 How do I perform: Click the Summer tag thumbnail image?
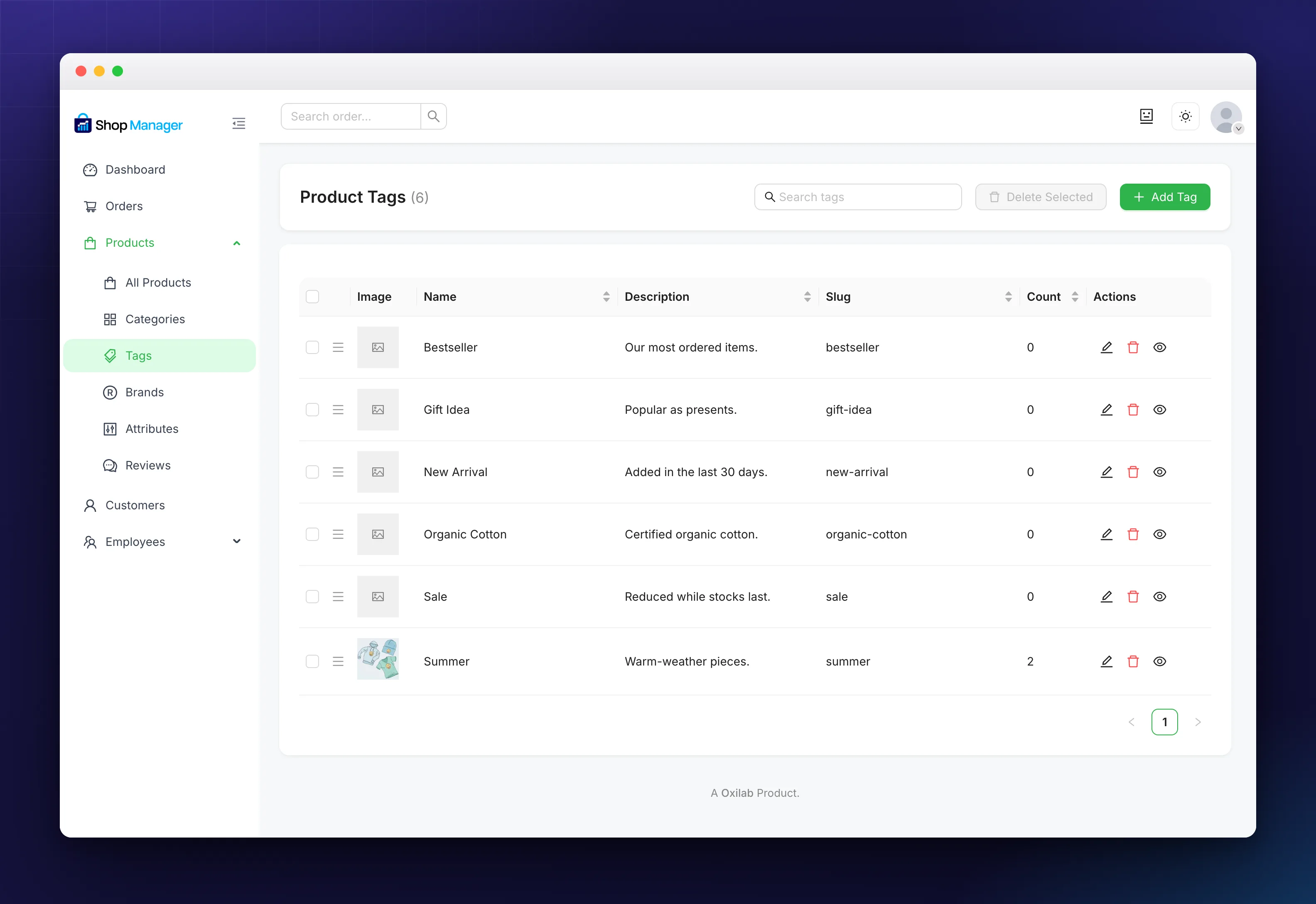378,659
